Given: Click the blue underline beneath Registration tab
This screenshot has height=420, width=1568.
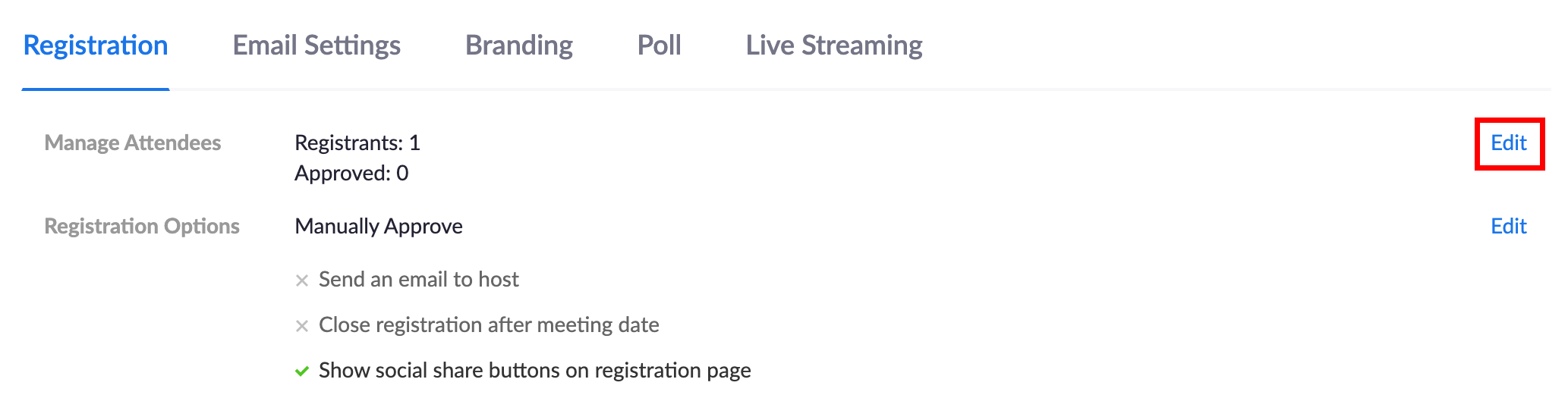Looking at the screenshot, I should coord(96,89).
